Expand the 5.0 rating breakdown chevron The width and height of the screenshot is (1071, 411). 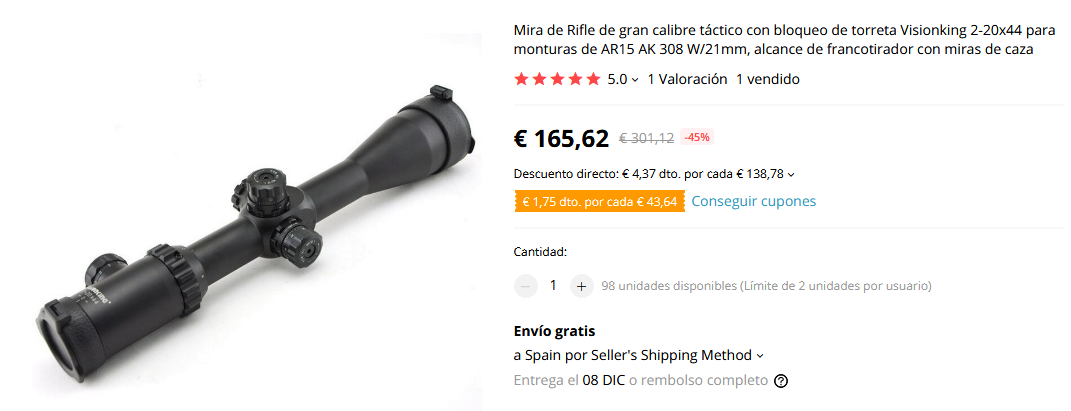coord(635,80)
